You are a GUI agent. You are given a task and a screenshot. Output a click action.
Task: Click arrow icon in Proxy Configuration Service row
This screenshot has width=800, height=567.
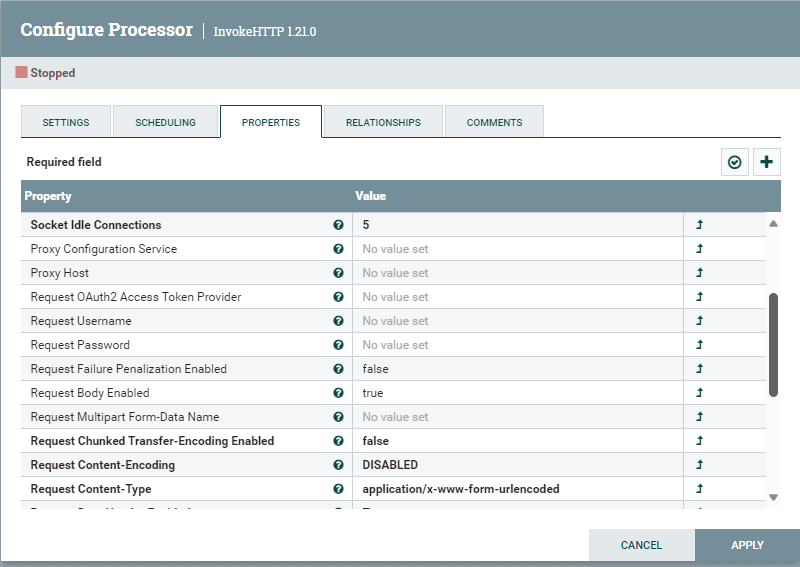point(699,249)
